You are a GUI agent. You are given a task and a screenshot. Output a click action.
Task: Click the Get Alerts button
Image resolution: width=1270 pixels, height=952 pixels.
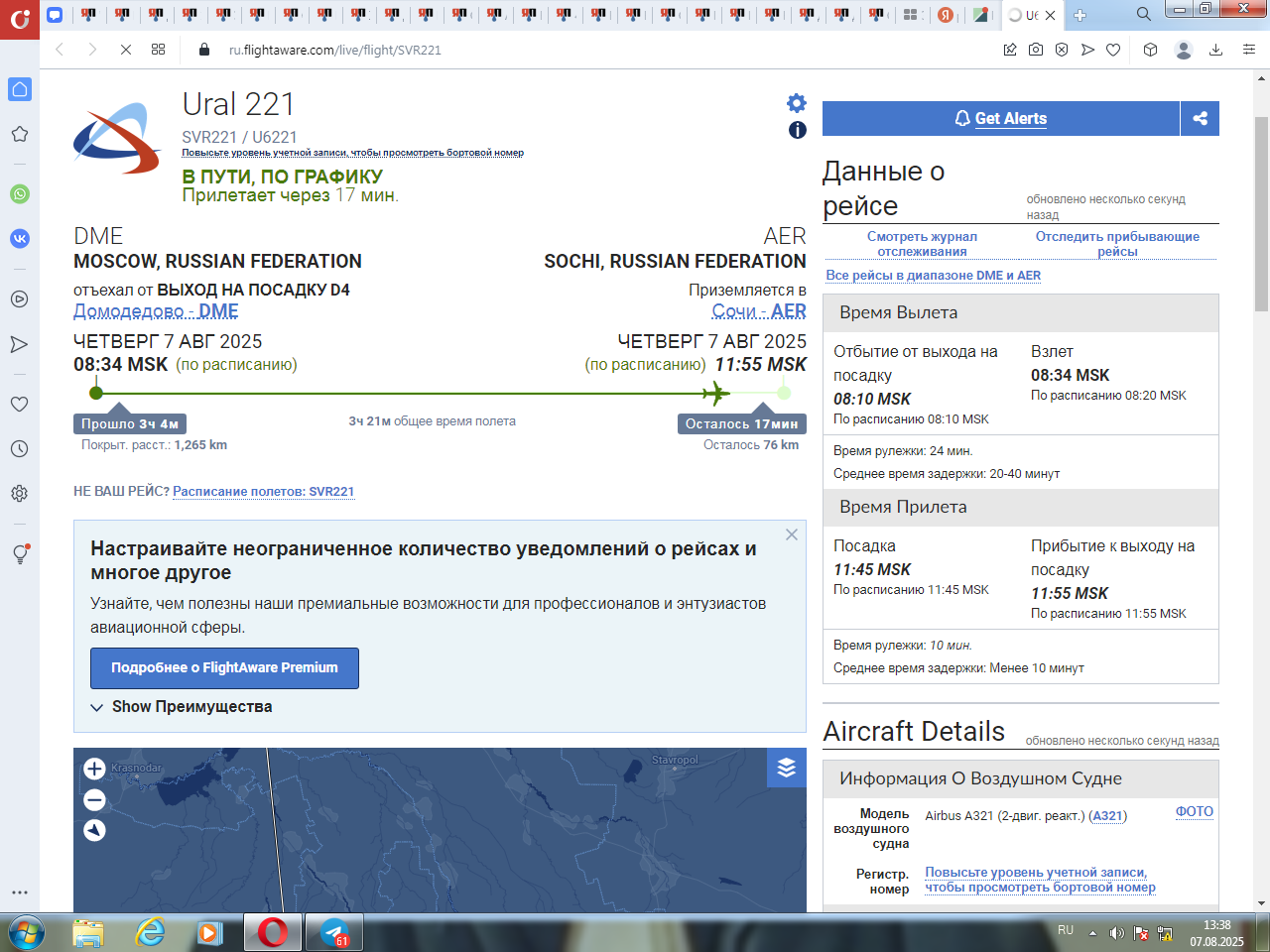(x=1001, y=118)
